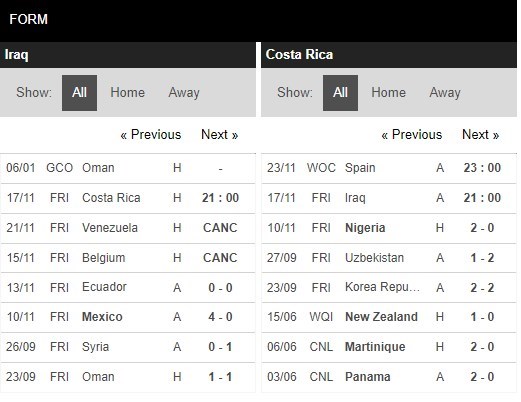Go to Next Iraq fixtures
The height and width of the screenshot is (402, 521).
pyautogui.click(x=219, y=135)
